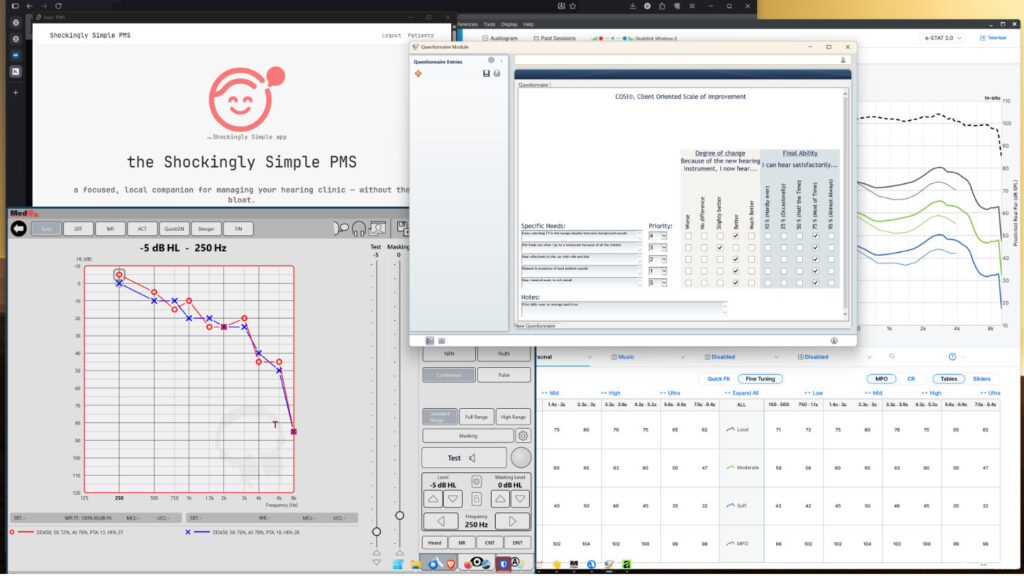1024x576 pixels.
Task: Save questionnaire entry floppy icon
Action: pyautogui.click(x=486, y=74)
